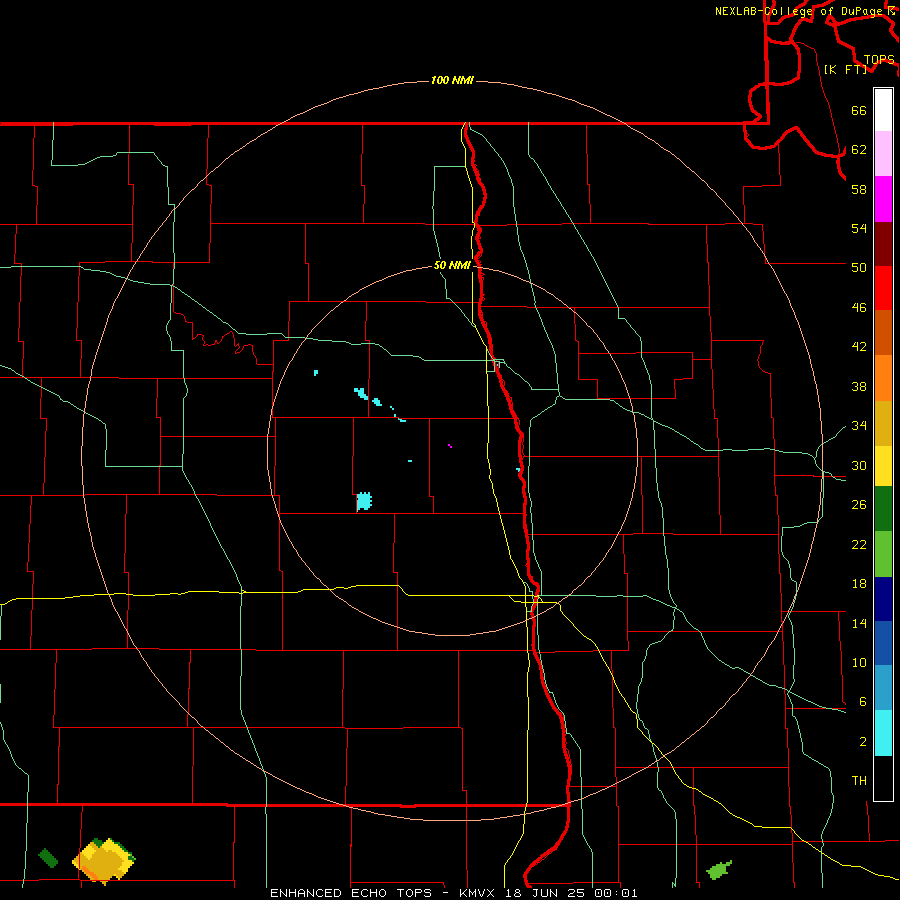Click the 00:01 timestamp text

tap(617, 893)
